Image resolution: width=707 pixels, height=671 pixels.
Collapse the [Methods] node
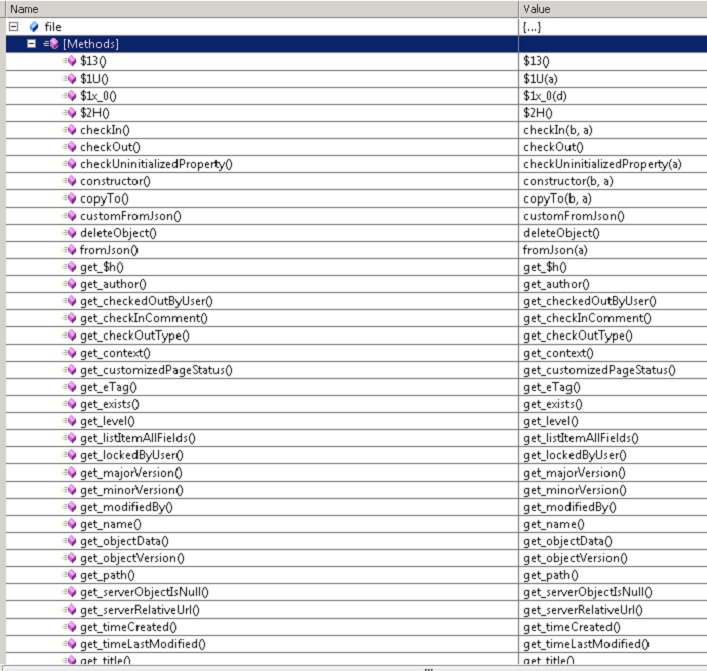tap(31, 44)
